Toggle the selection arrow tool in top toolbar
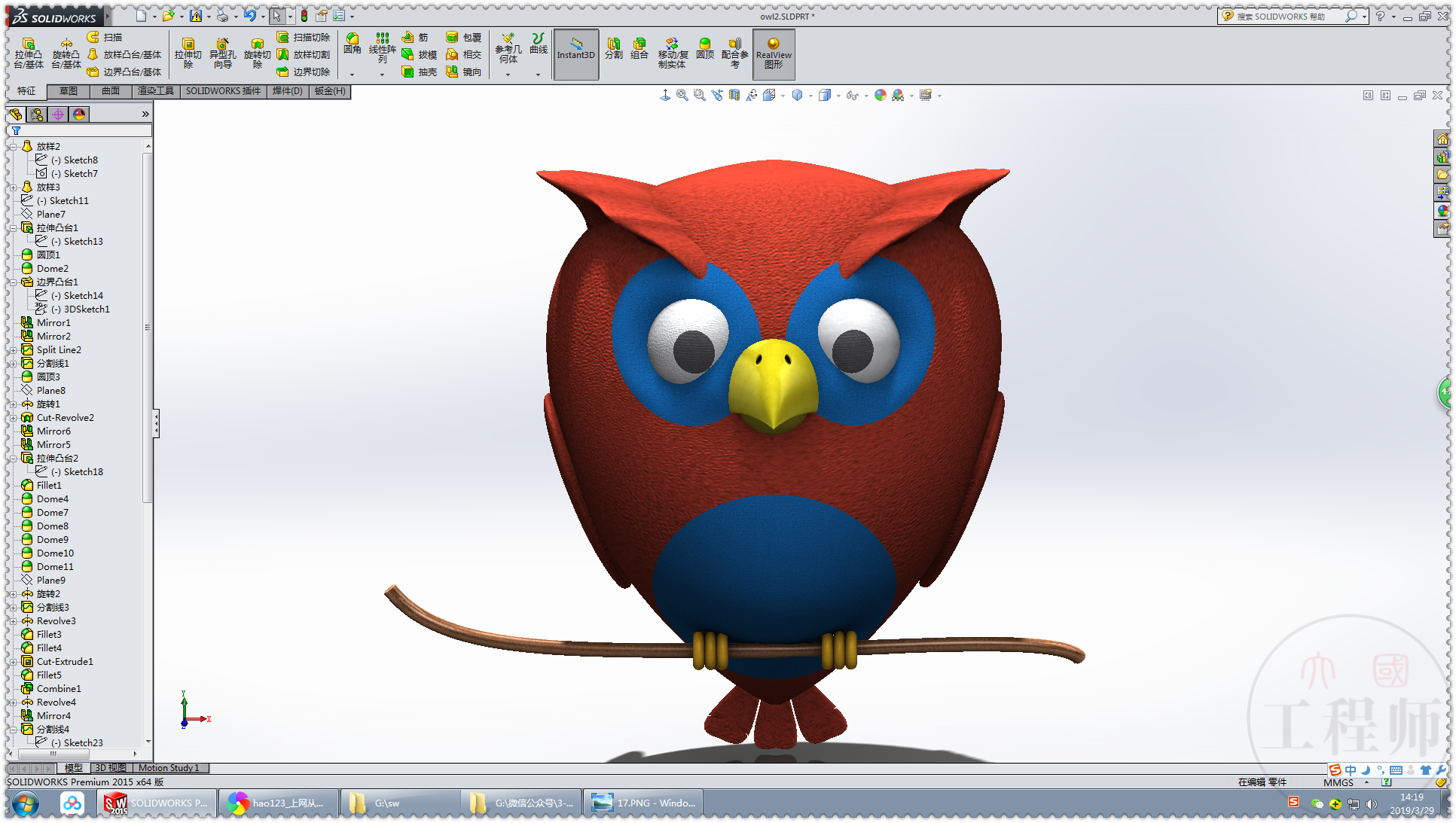Screen dimensions: 1456x823 click(276, 16)
